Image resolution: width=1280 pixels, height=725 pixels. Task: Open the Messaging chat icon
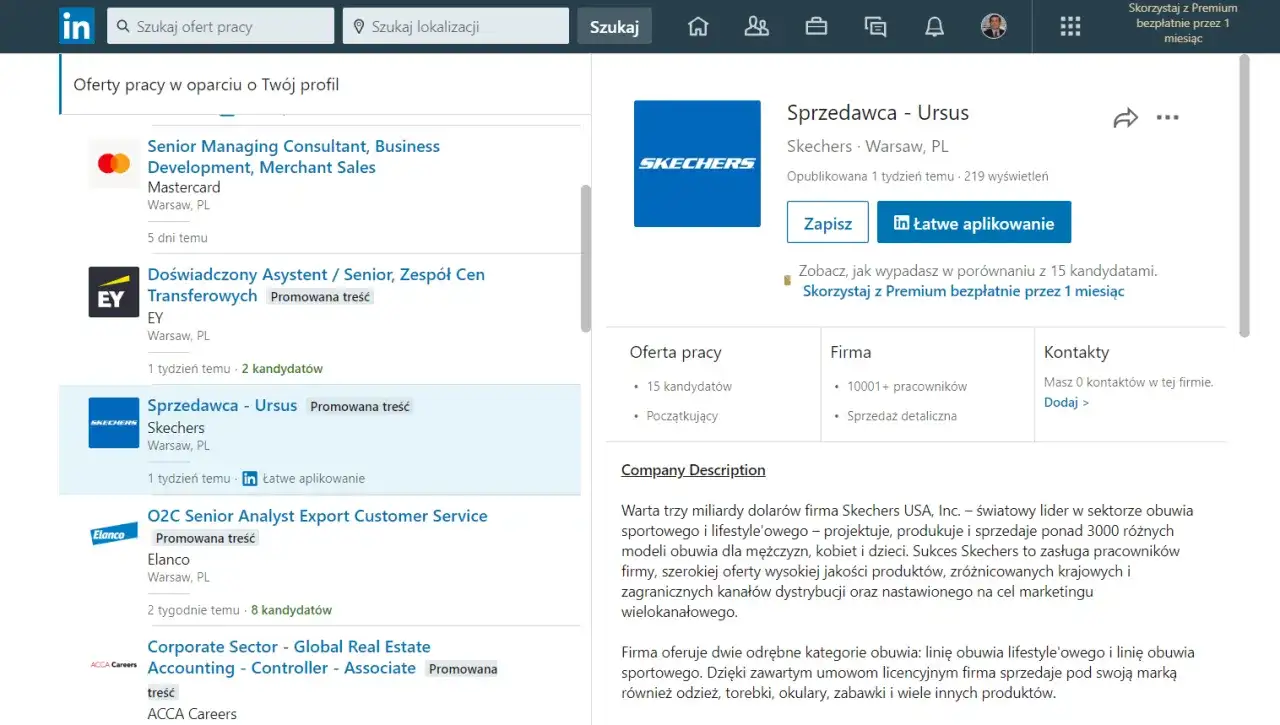875,26
